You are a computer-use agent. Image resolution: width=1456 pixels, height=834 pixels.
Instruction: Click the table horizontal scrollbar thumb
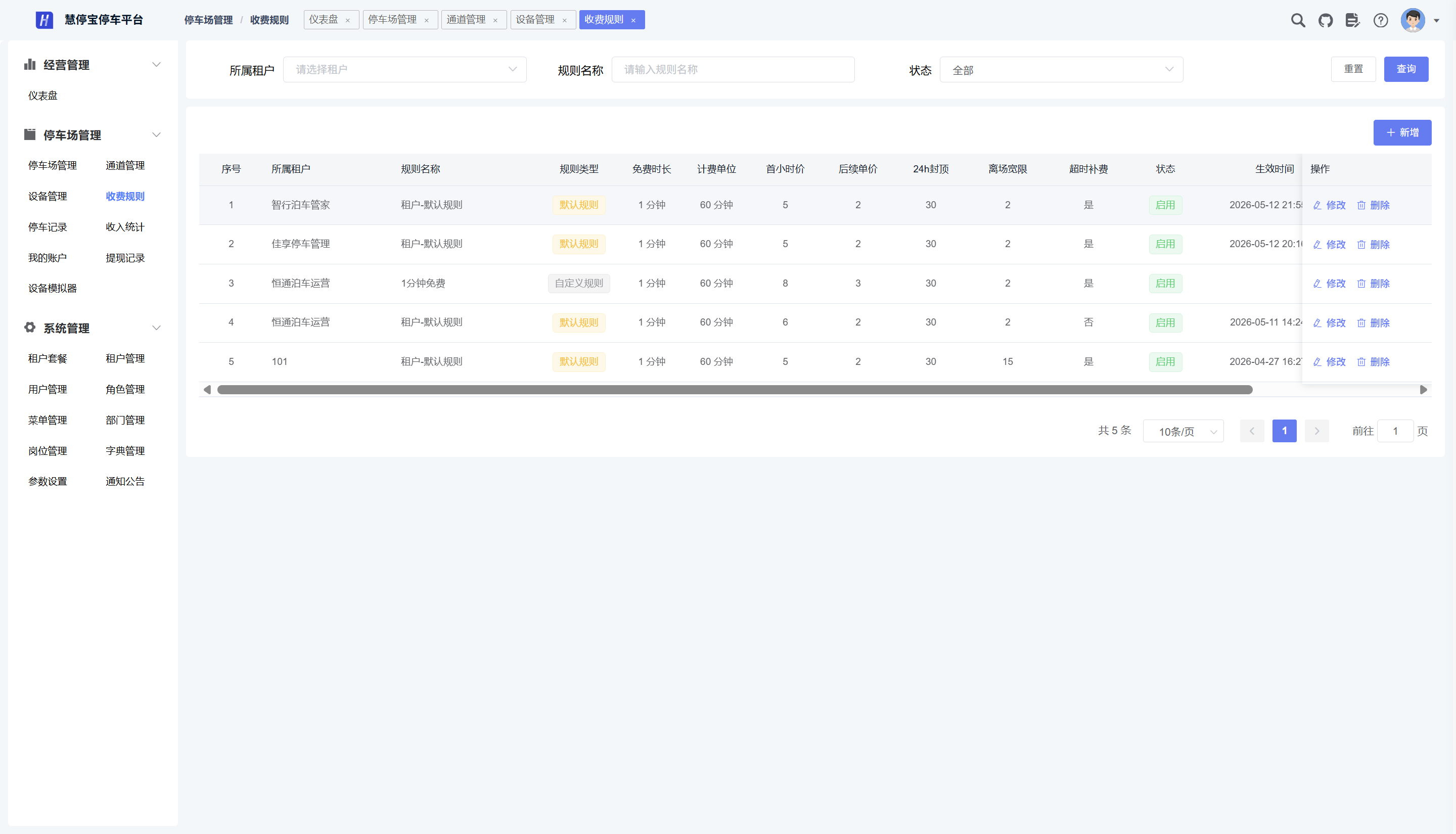tap(735, 390)
